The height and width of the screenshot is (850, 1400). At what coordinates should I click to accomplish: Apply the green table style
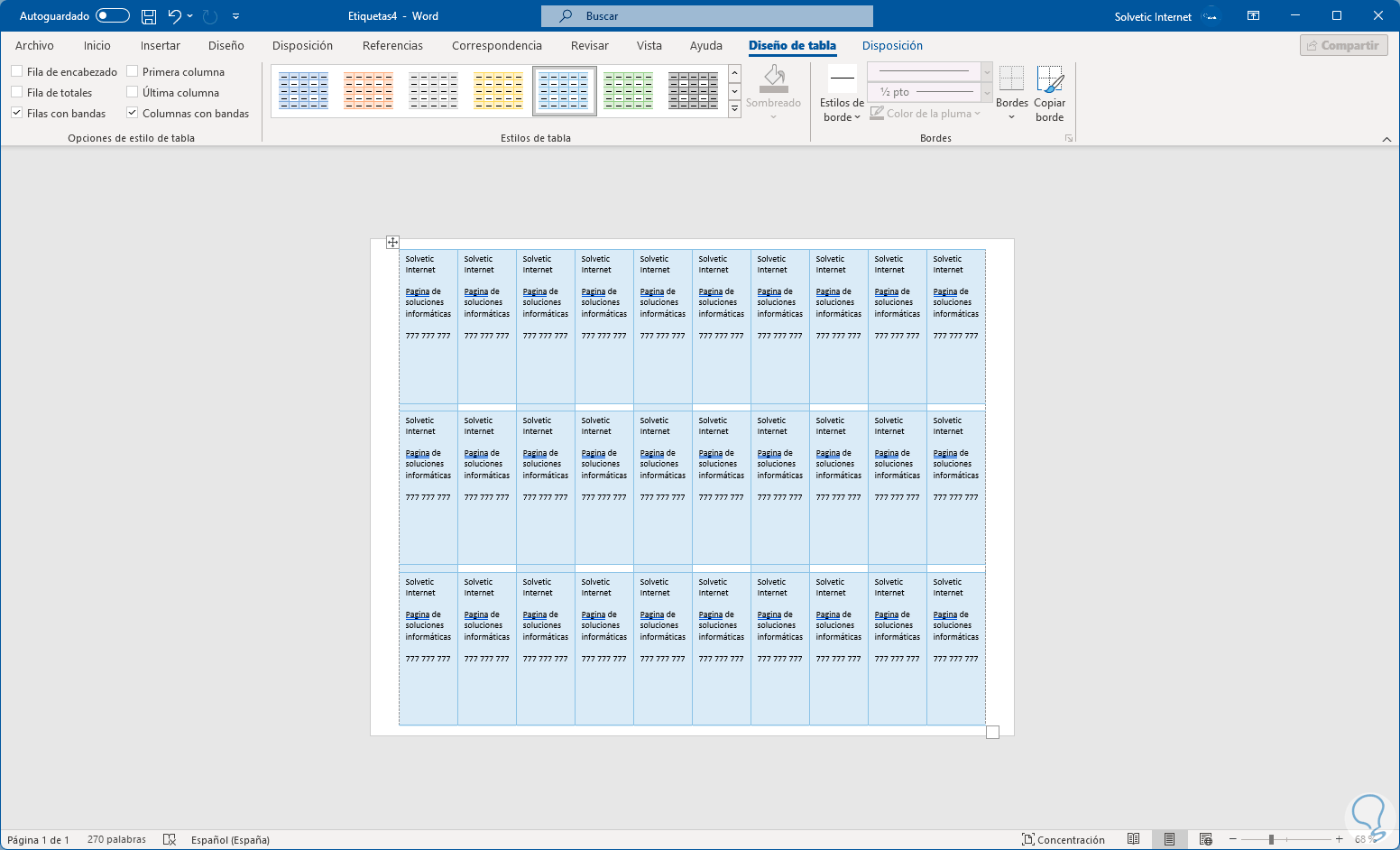(629, 90)
